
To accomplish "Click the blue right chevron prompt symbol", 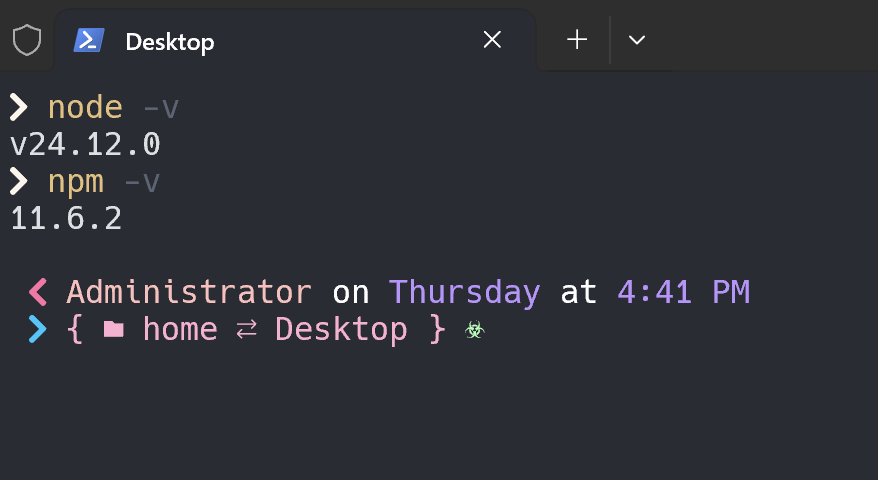I will point(38,329).
